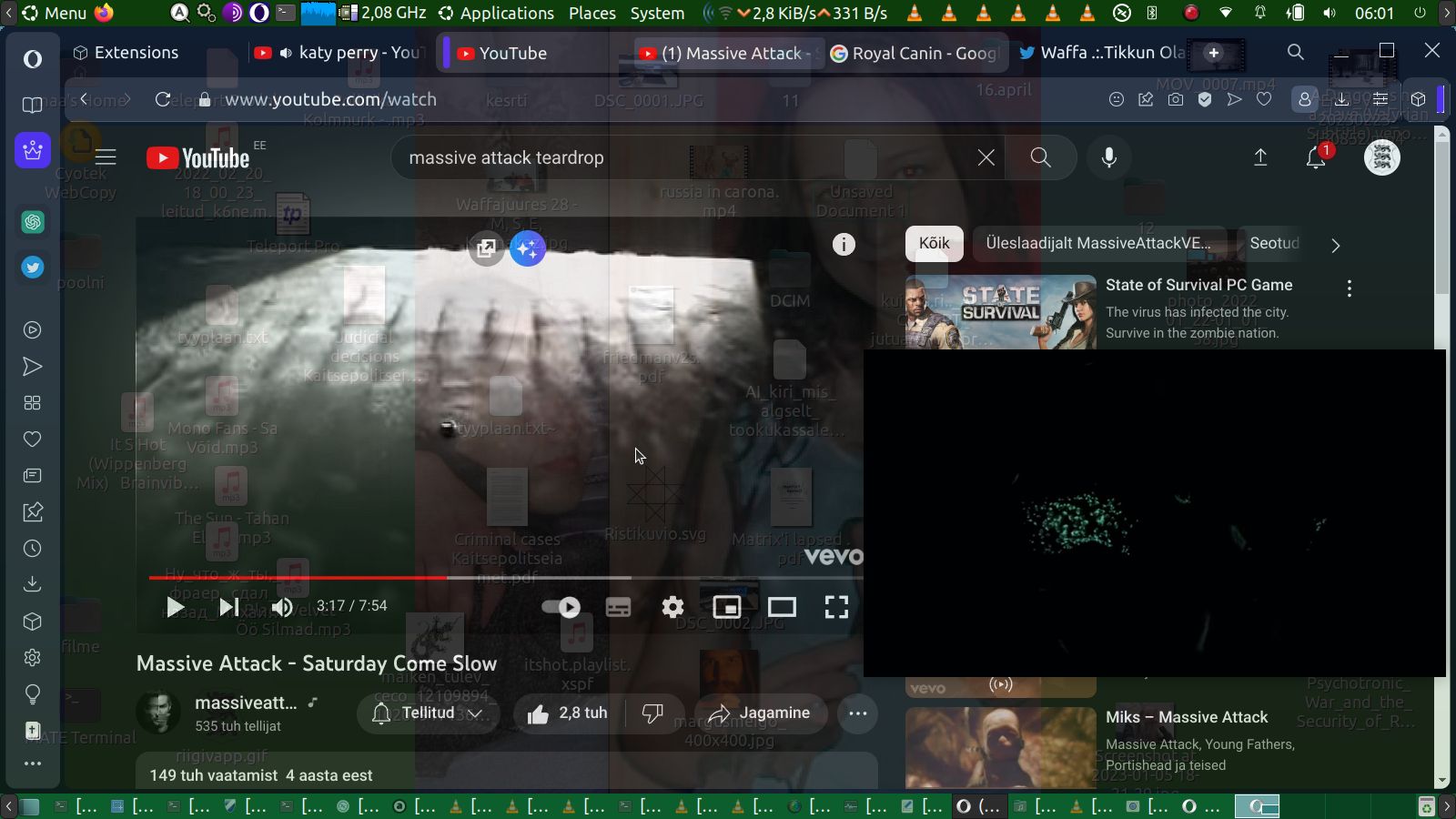Switch to the katy perry YouTube tab
1456x819 pixels.
[x=338, y=53]
